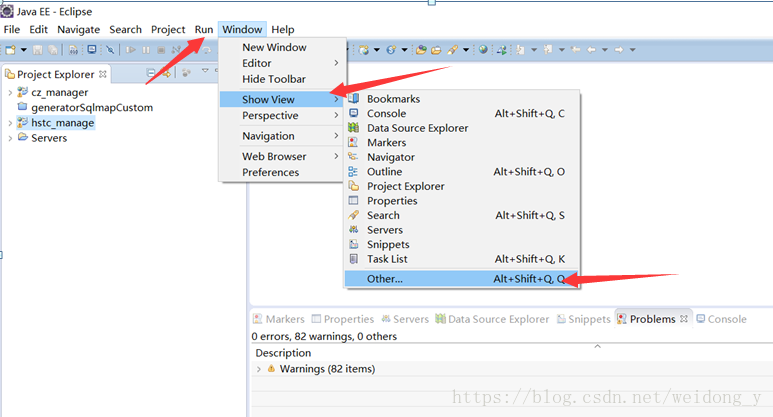
Task: Switch to the Properties tab
Action: [x=343, y=319]
